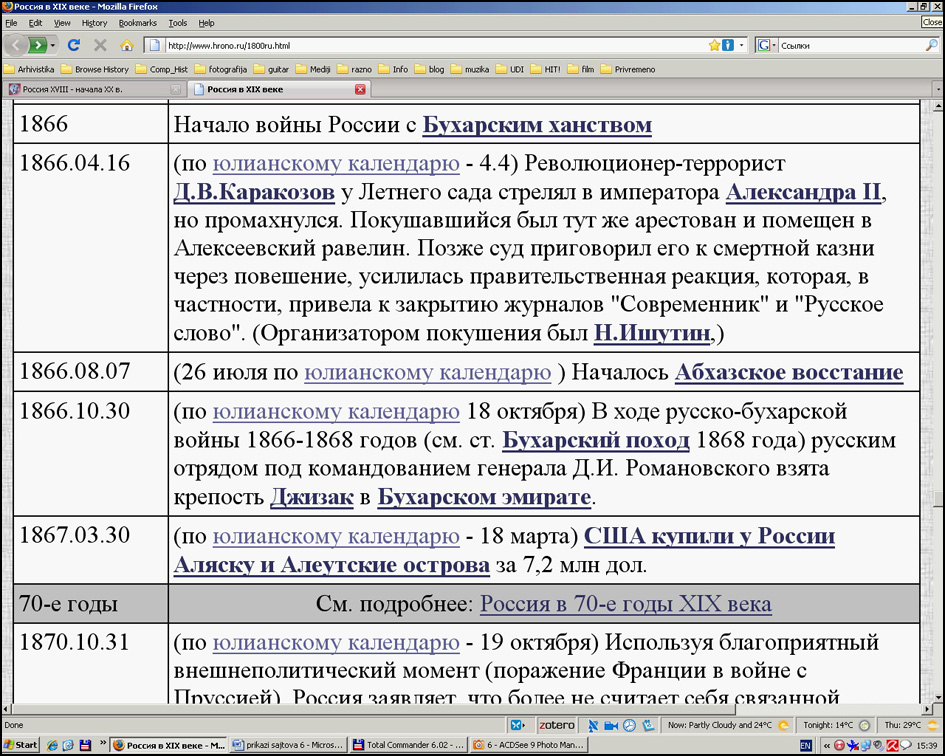
Task: Click the search magnifier icon in search box
Action: 931,45
